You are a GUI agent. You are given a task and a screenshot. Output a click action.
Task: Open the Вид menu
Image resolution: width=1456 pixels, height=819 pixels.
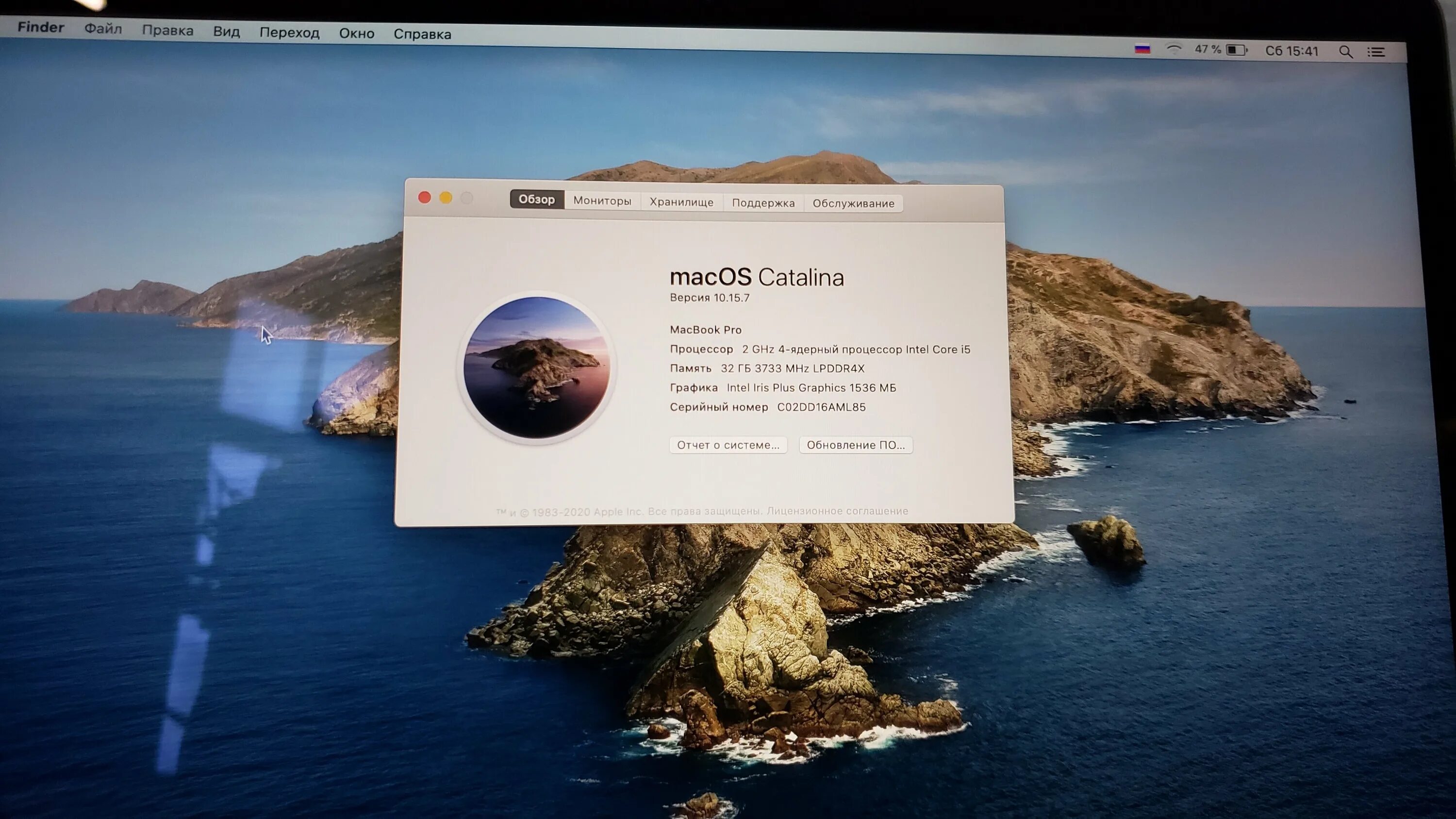coord(226,32)
